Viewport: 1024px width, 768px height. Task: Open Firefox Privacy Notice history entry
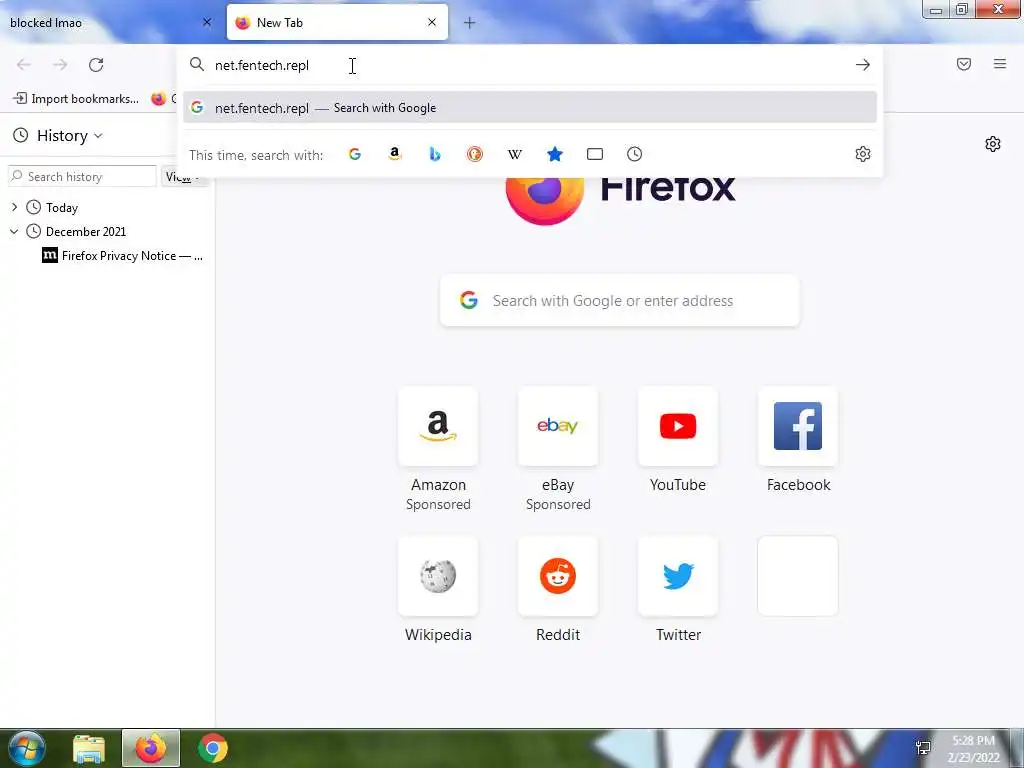coord(123,256)
